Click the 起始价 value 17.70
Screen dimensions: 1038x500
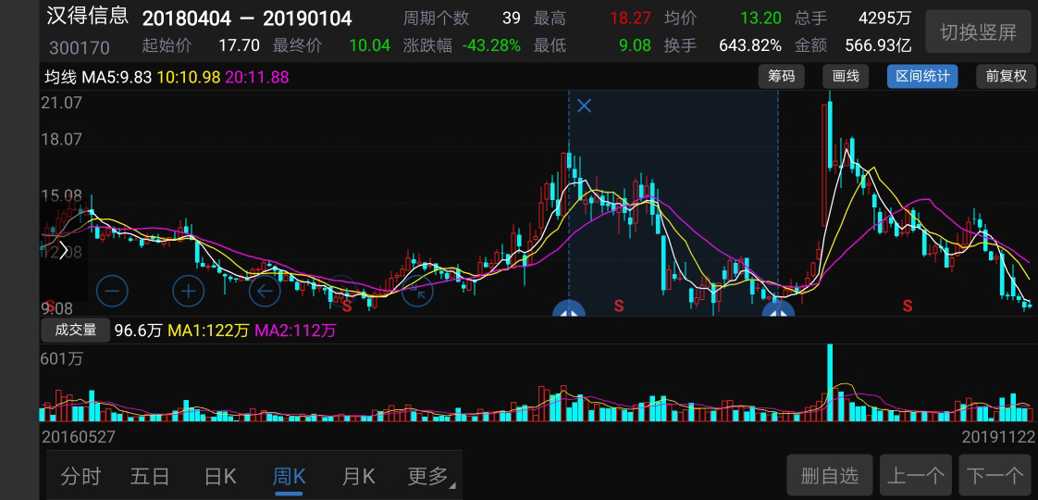click(x=239, y=46)
